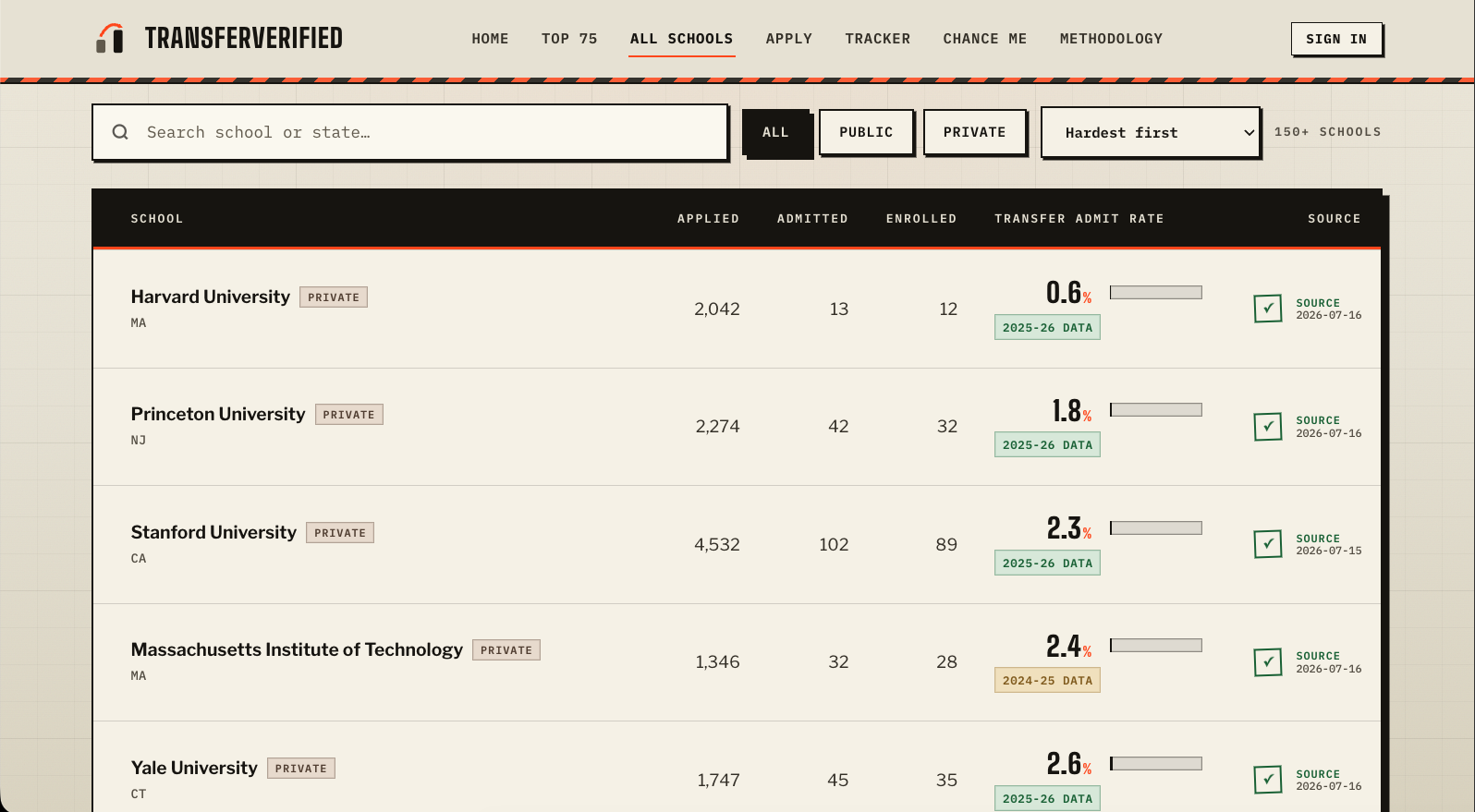Click Stanford's applied count 4,532
1475x812 pixels.
click(717, 544)
